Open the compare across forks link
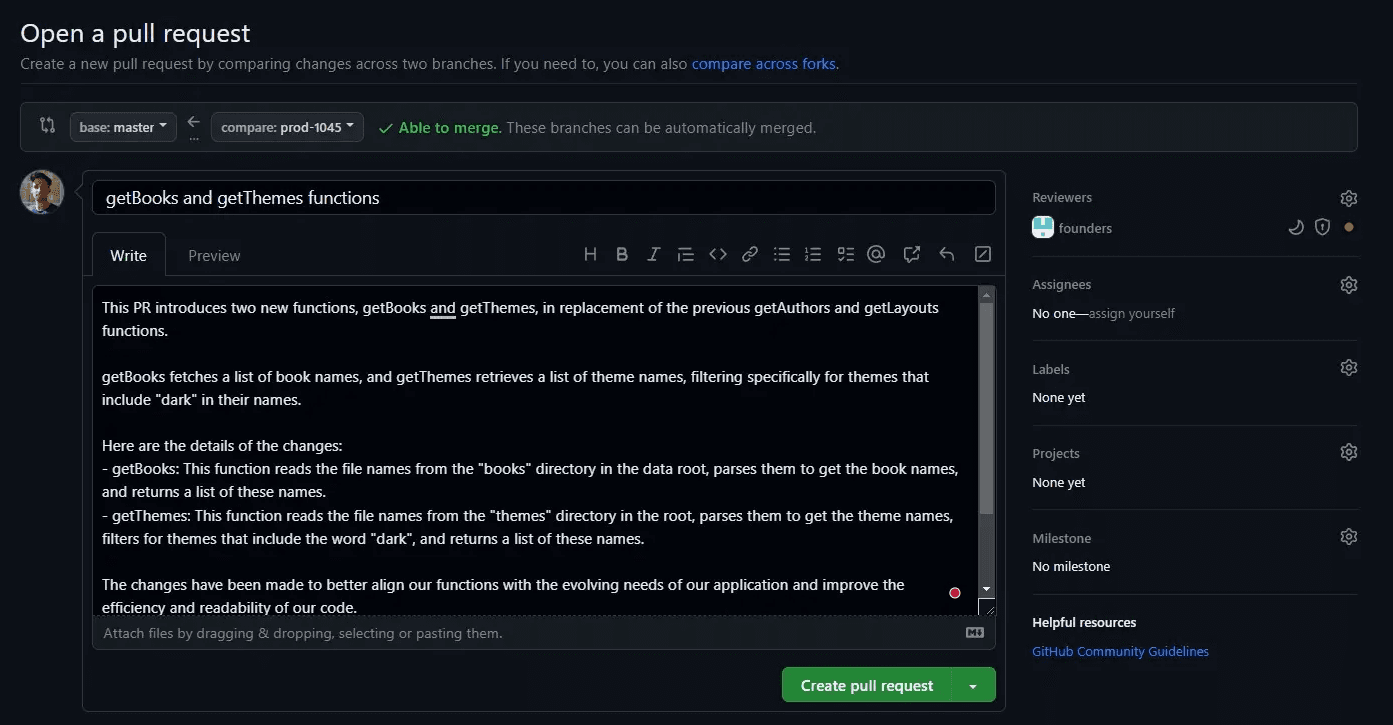This screenshot has height=725, width=1393. point(763,64)
